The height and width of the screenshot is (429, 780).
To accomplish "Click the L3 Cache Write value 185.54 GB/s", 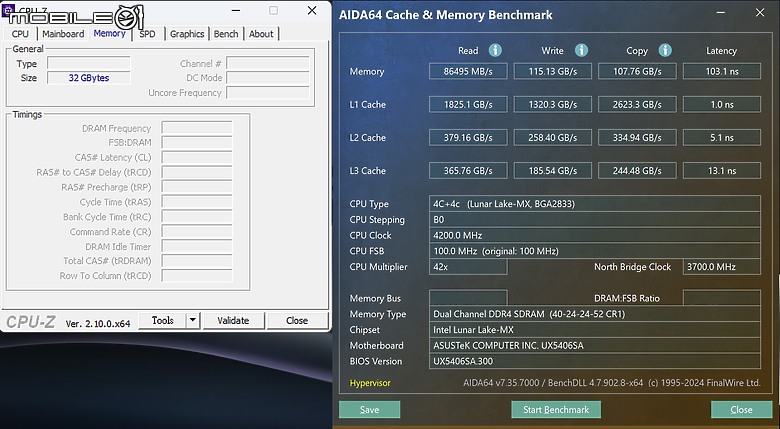I will pyautogui.click(x=553, y=171).
